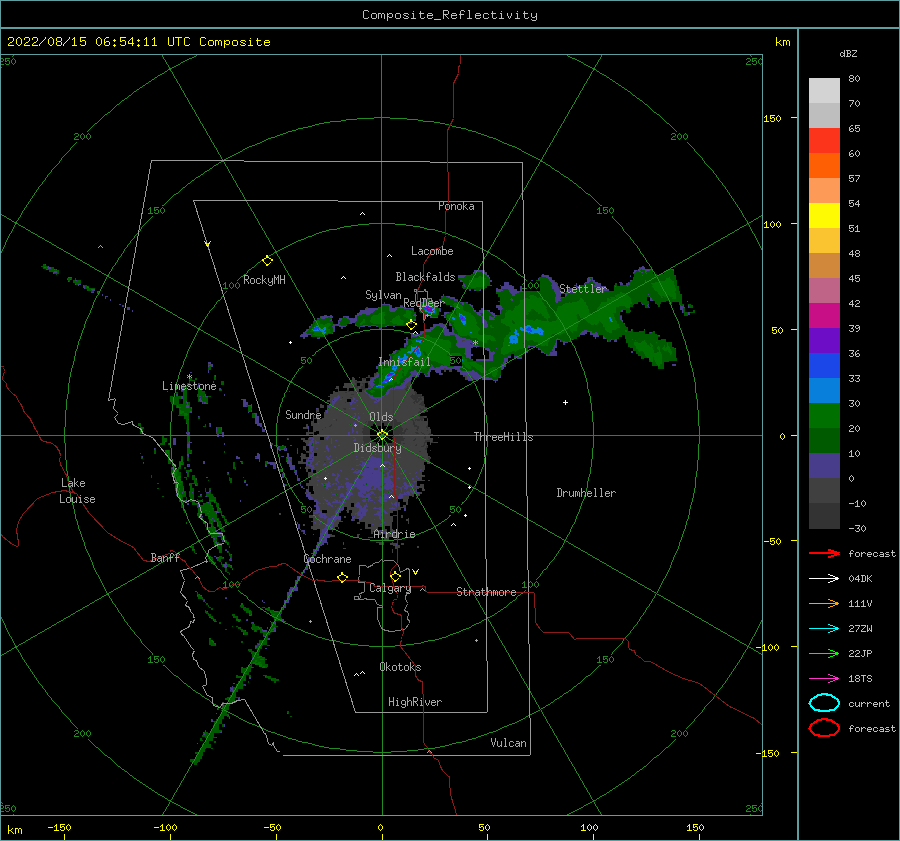Click the cyan 27ZW arrow icon
This screenshot has width=900, height=841.
point(824,629)
